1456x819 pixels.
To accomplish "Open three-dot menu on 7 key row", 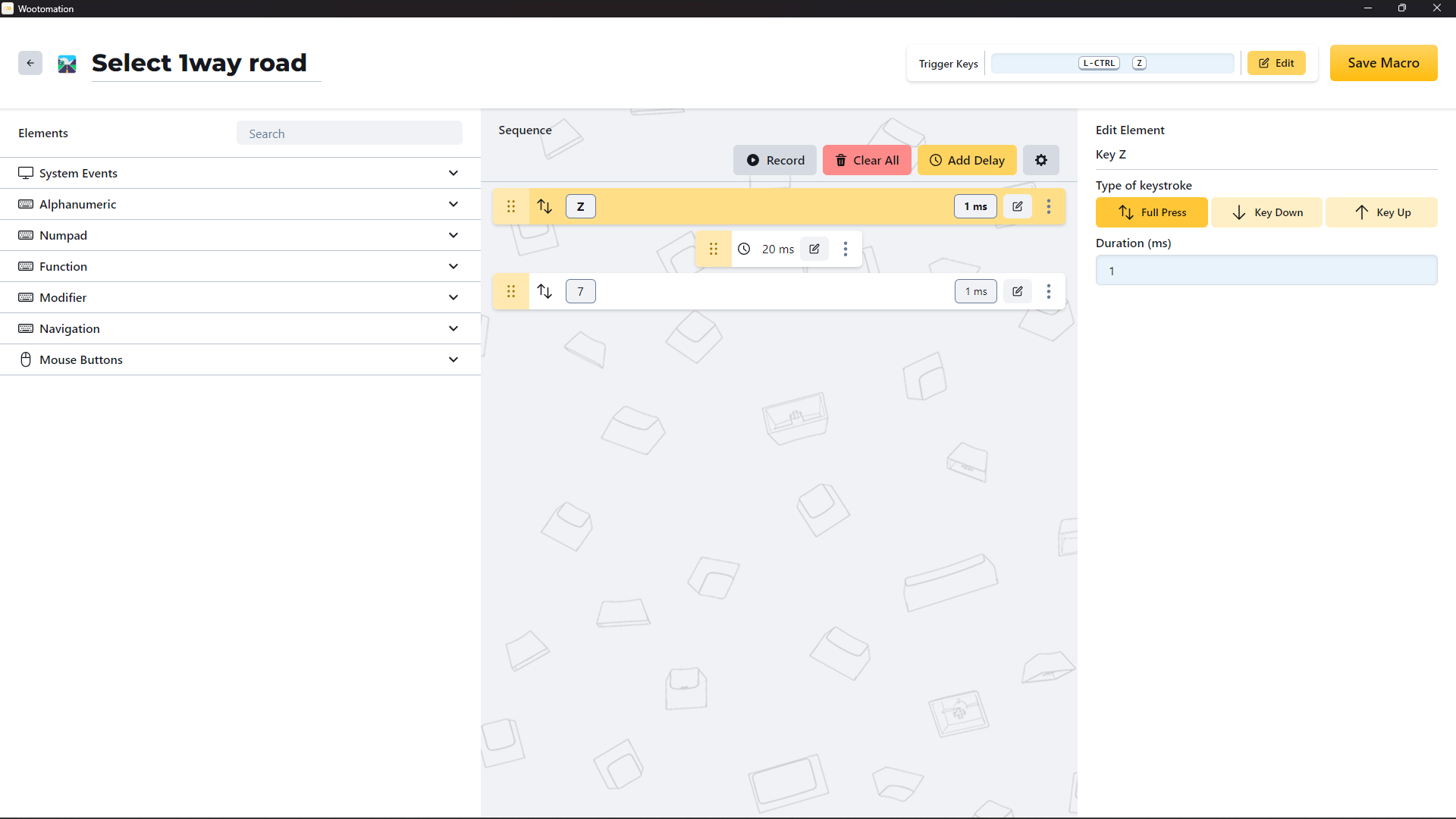I will click(1049, 291).
